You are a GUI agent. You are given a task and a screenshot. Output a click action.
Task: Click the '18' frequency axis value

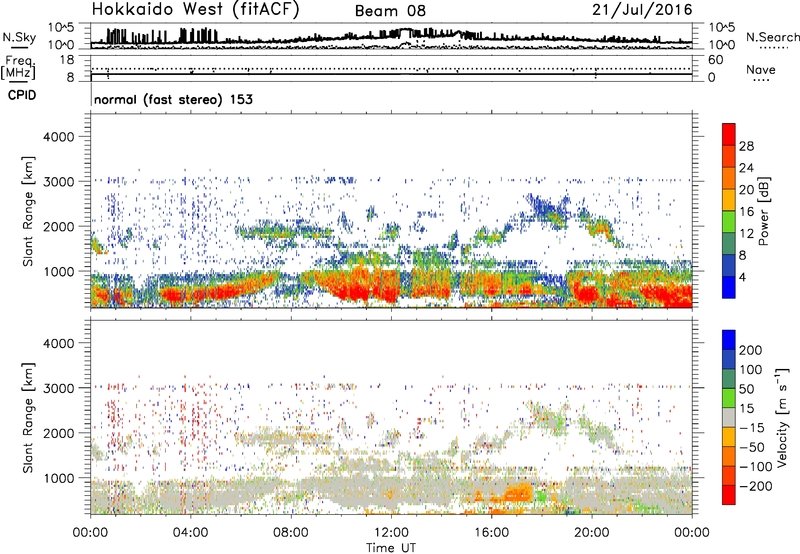click(67, 59)
